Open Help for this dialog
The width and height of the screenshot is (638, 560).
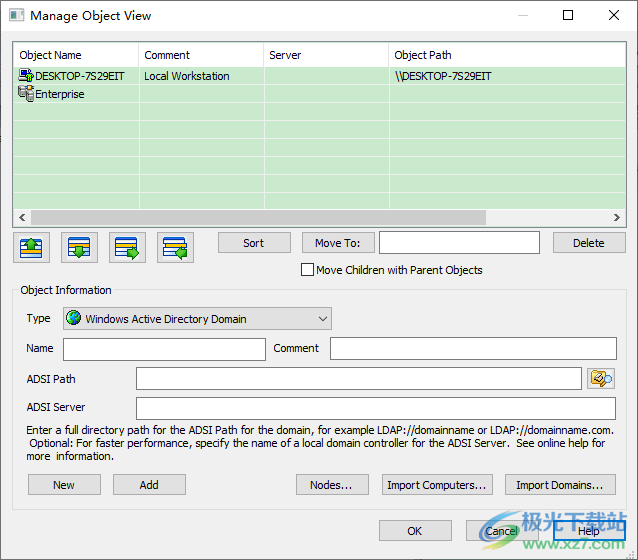[x=589, y=531]
